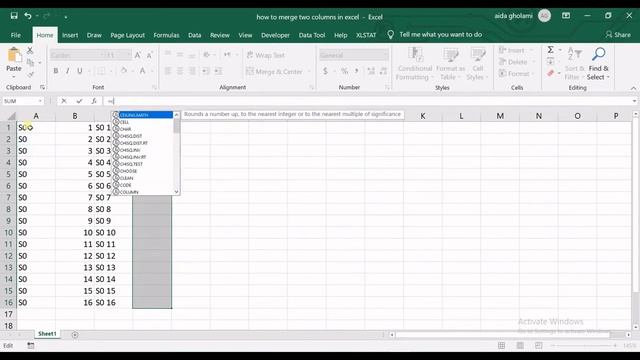Viewport: 640px width, 360px height.
Task: Click the add new sheet plus icon
Action: (x=75, y=335)
